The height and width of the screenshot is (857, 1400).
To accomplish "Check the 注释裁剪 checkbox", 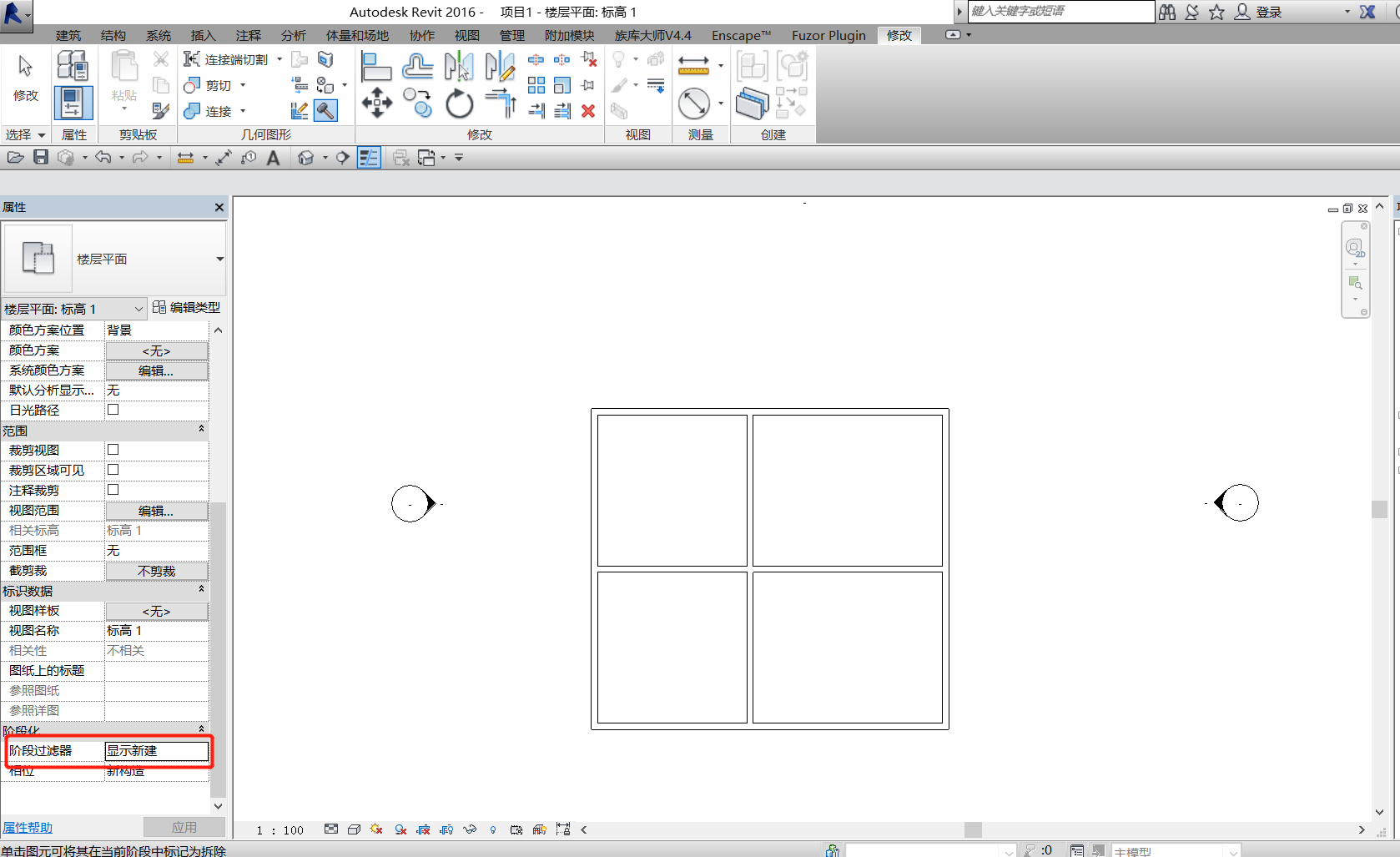I will pyautogui.click(x=113, y=490).
